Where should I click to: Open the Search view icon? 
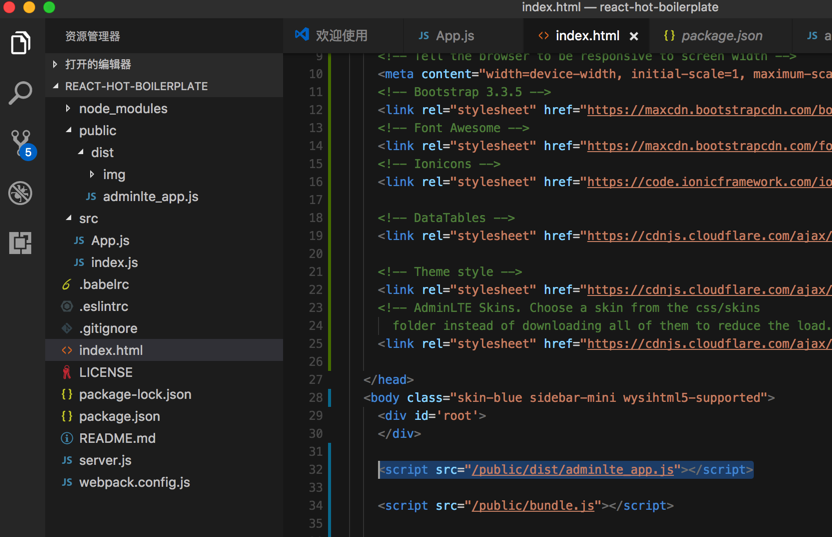(20, 93)
